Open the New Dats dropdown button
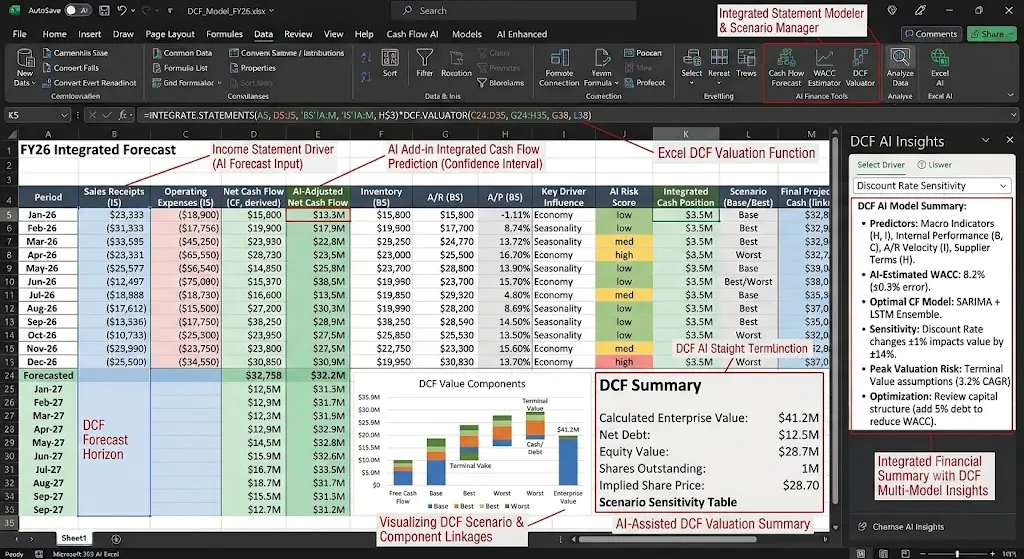The image size is (1024, 559). (x=24, y=67)
